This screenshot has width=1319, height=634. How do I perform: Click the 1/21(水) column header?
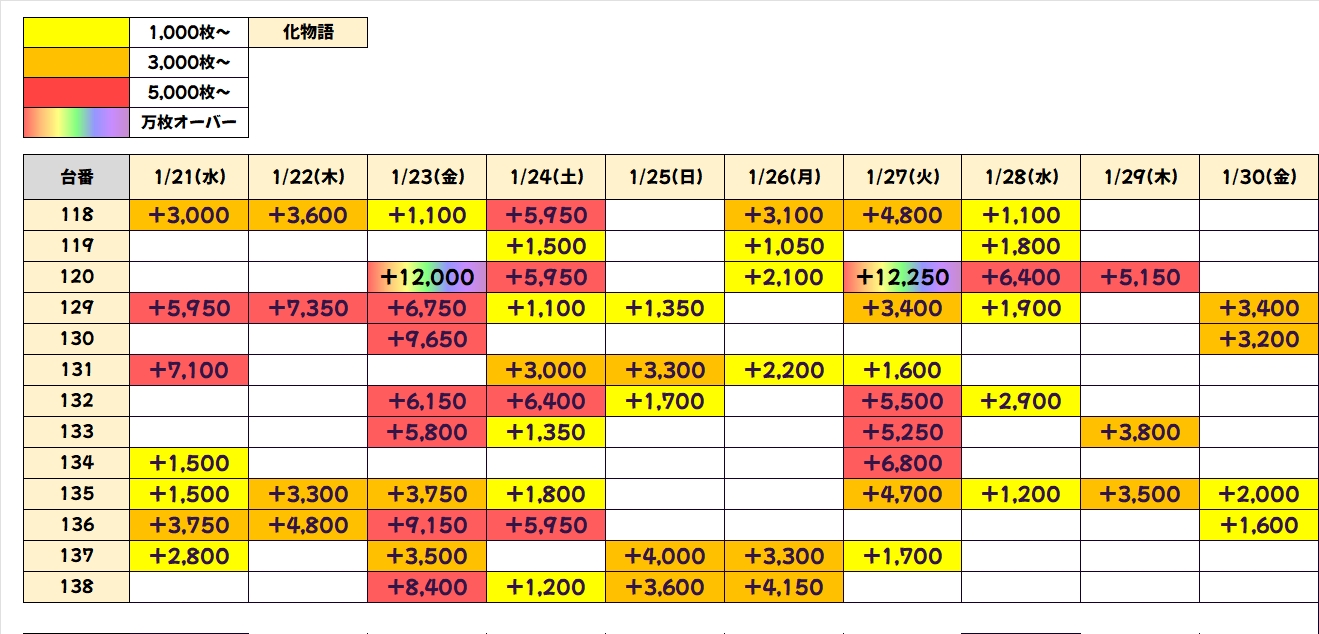(x=189, y=178)
